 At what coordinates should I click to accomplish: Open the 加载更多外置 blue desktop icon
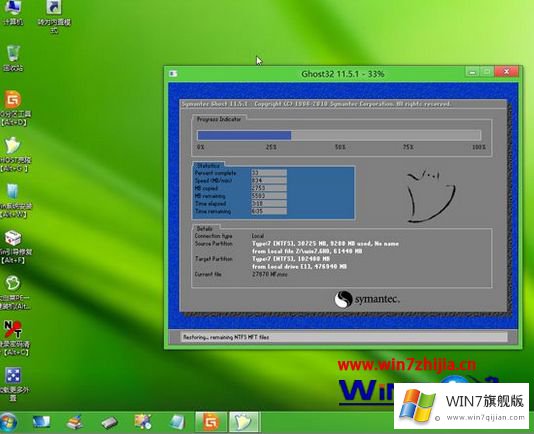click(14, 384)
